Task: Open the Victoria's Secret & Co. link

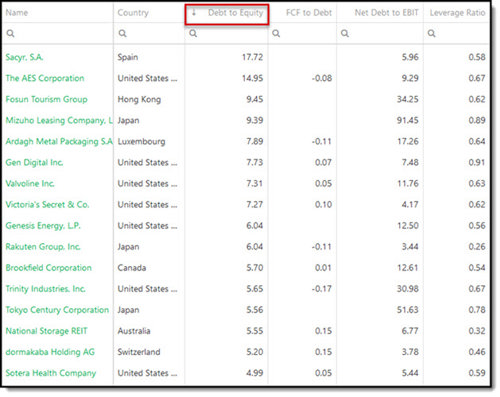Action: point(47,204)
